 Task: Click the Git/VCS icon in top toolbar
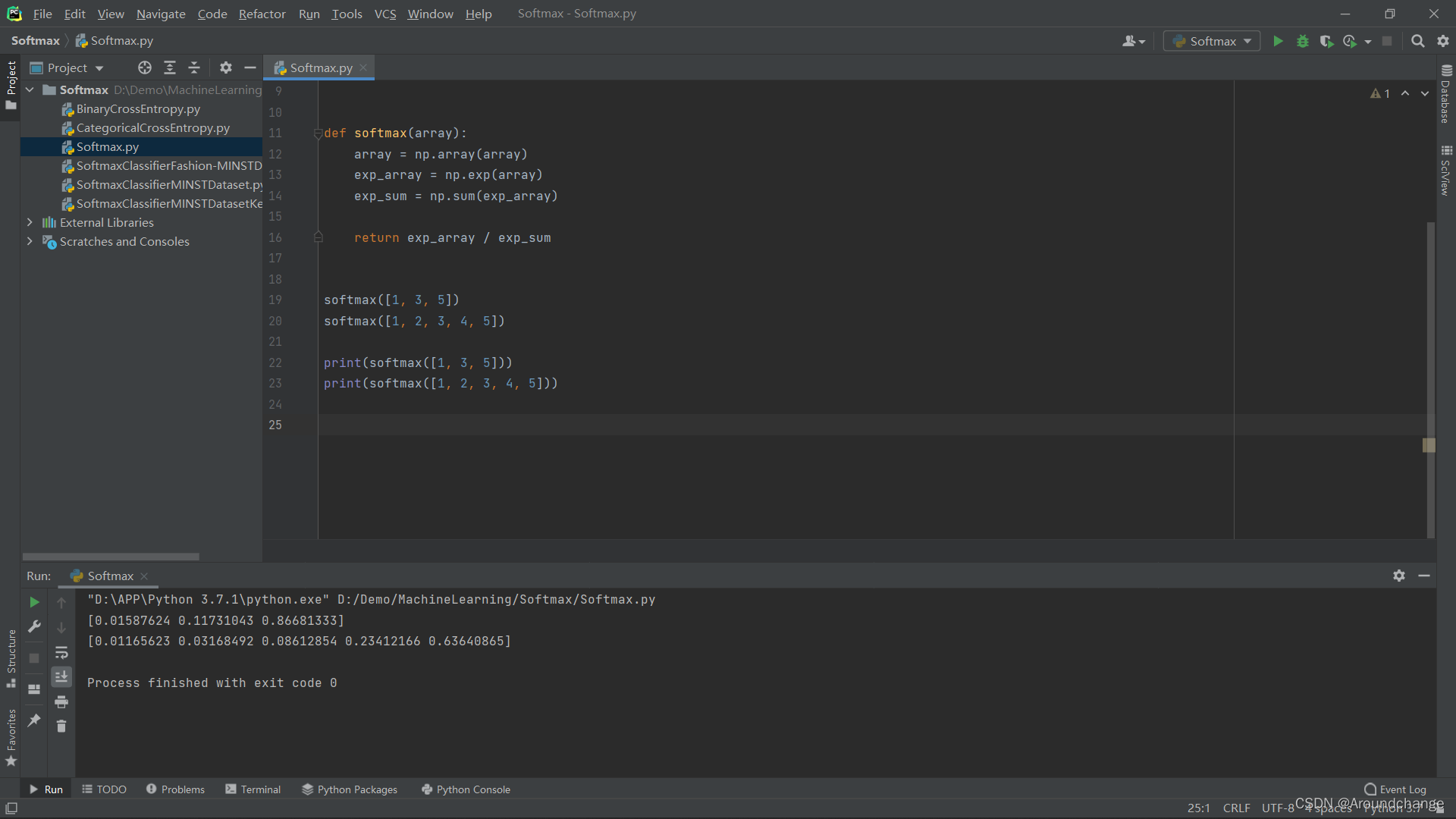click(x=384, y=14)
